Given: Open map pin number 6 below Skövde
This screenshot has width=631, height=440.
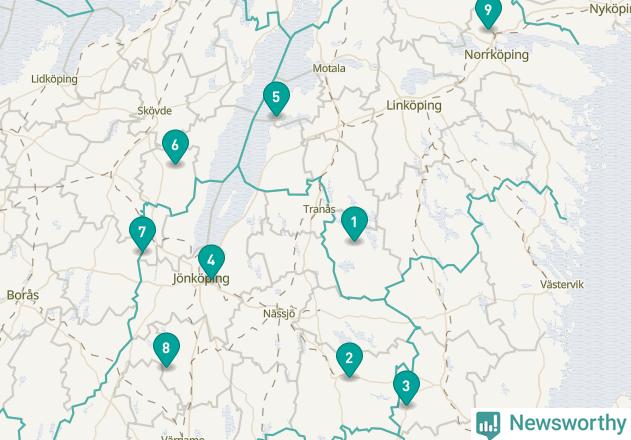Looking at the screenshot, I should (175, 147).
